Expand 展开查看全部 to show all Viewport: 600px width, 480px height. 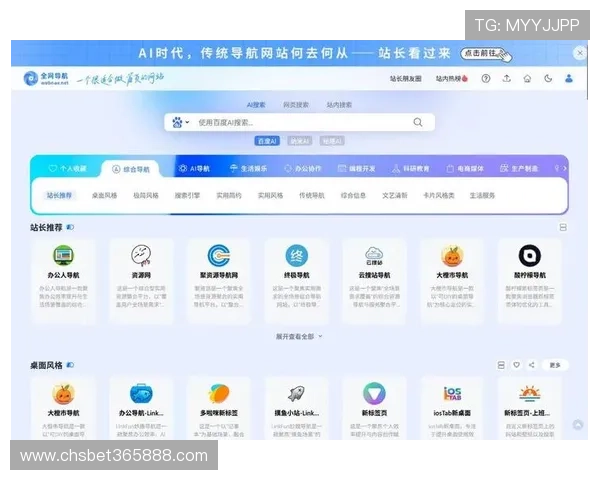pyautogui.click(x=299, y=336)
